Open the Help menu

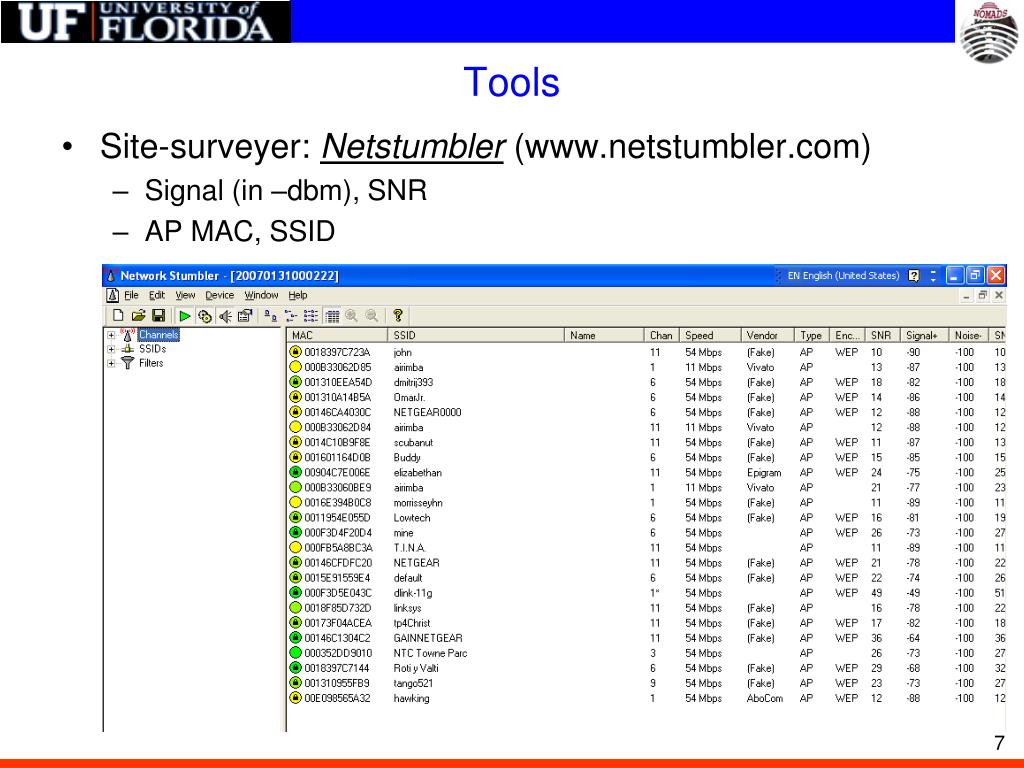coord(298,295)
